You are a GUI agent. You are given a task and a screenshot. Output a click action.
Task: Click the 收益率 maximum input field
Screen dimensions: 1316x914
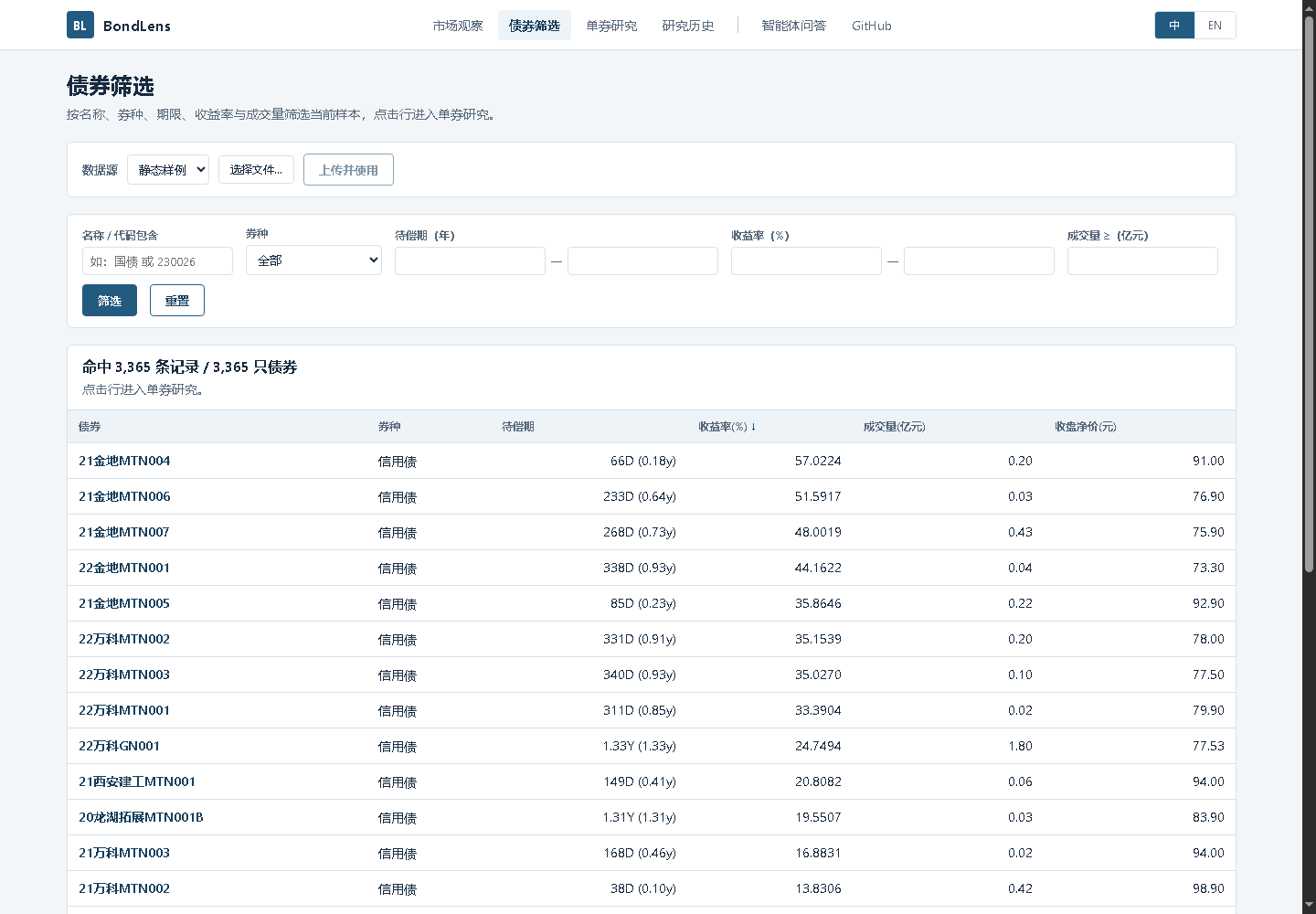pos(979,261)
